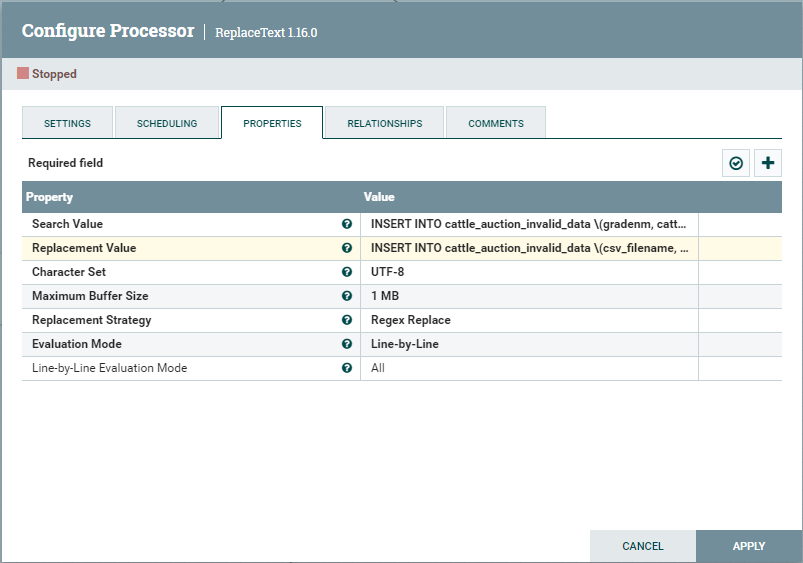Open help icon for Search Value
This screenshot has width=803, height=563.
pos(347,224)
